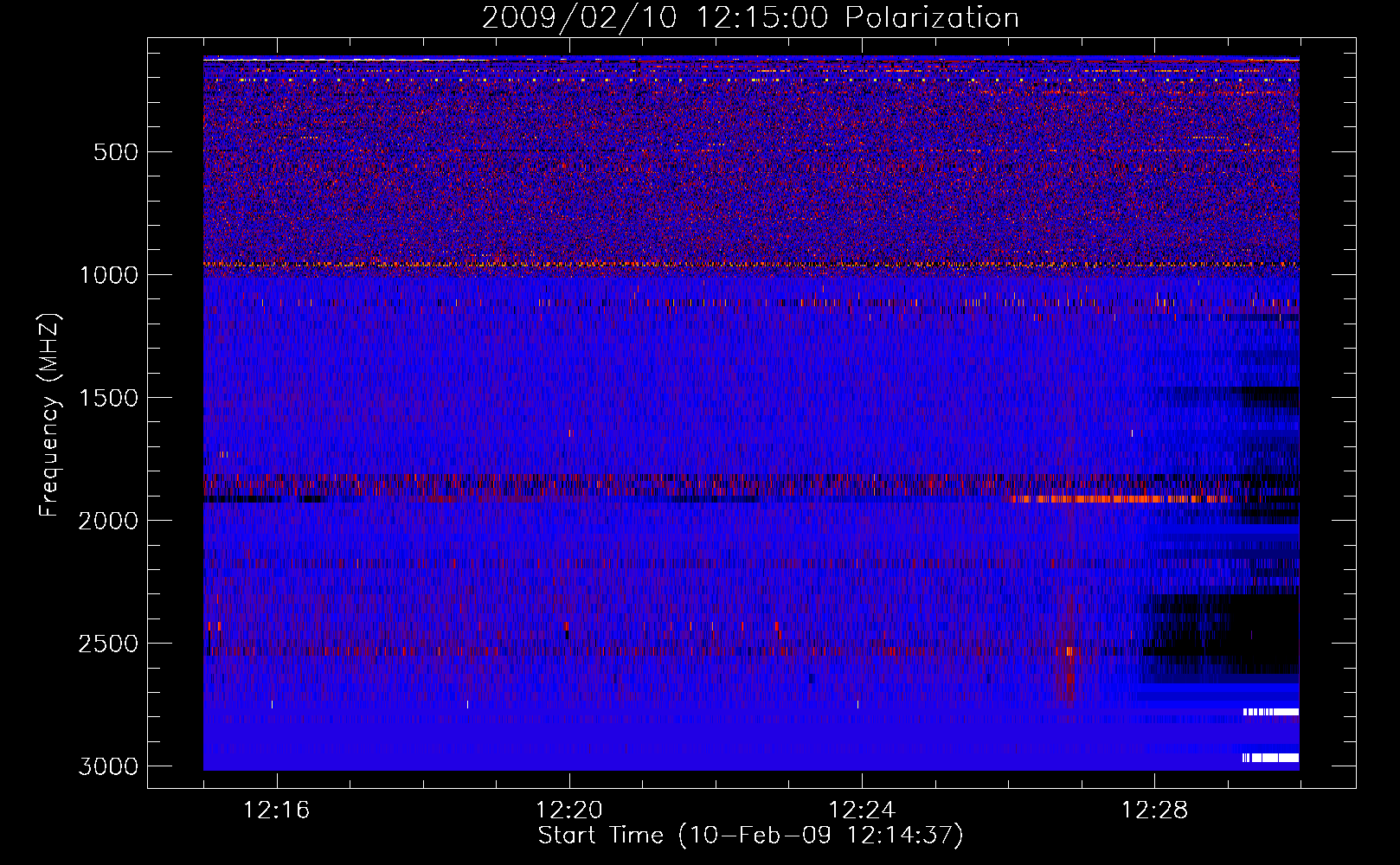Click the white saturated band near 2800 MHz

[x=1271, y=712]
